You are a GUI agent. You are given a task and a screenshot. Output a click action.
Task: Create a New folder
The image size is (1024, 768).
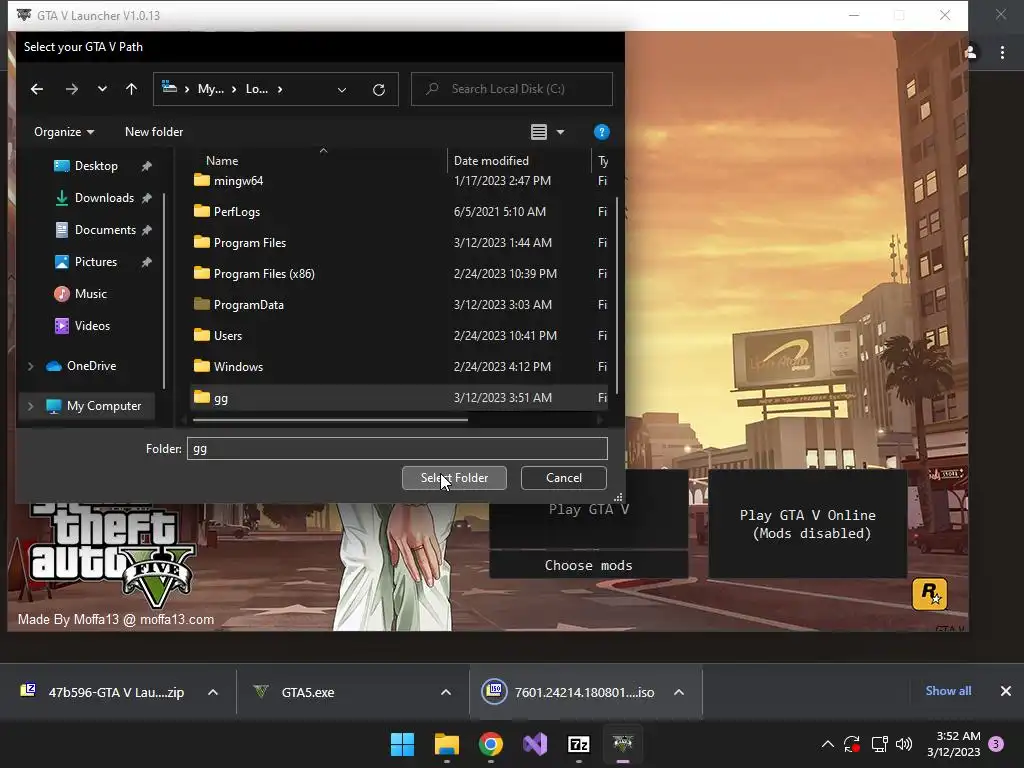[154, 132]
